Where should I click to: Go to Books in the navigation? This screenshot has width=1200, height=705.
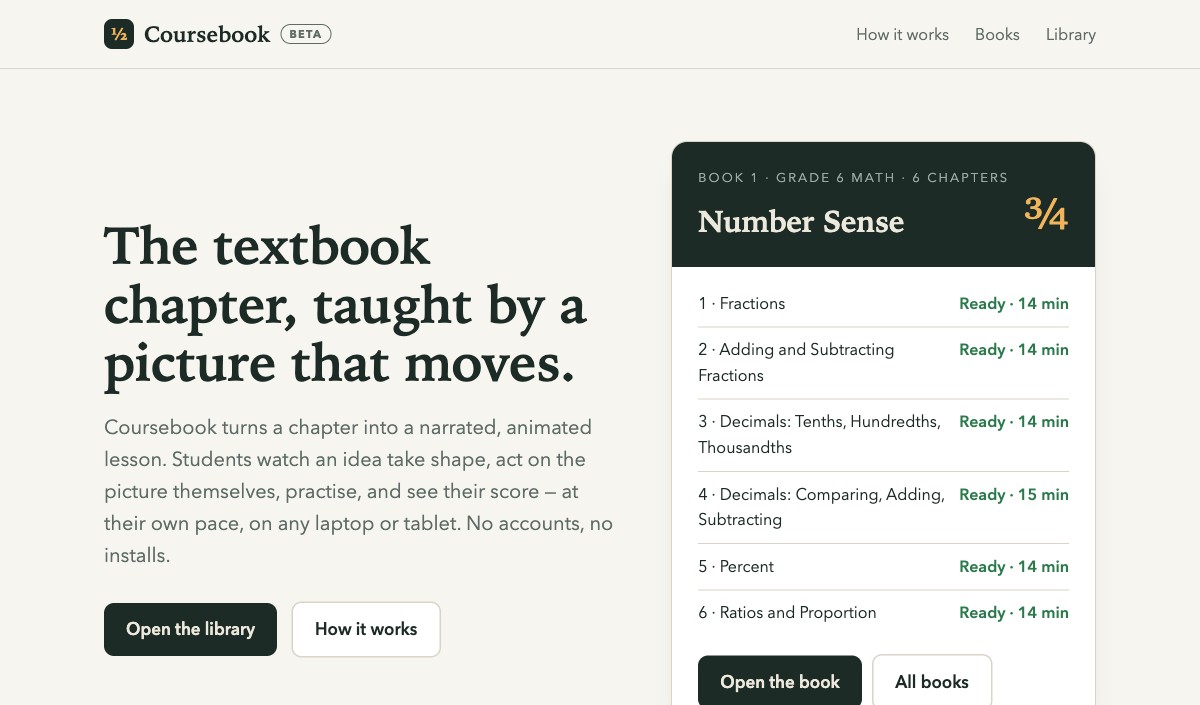pyautogui.click(x=997, y=34)
